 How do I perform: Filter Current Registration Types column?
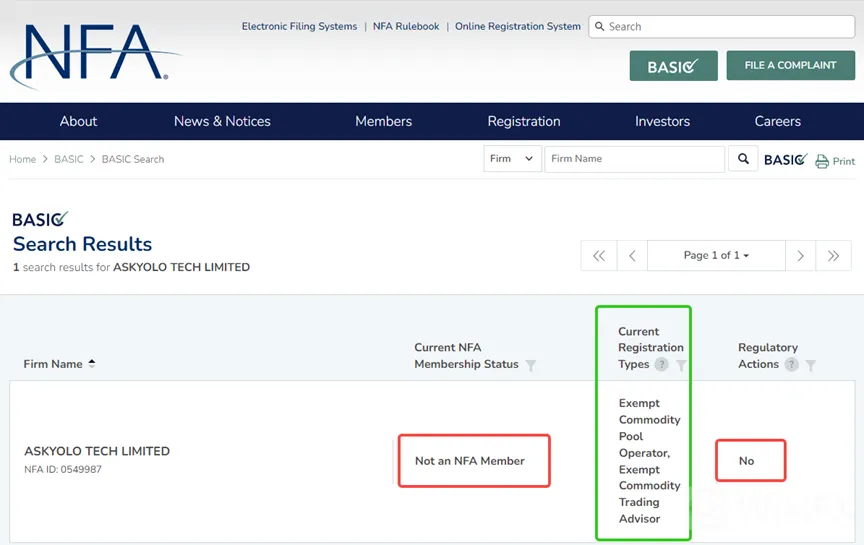(x=681, y=365)
